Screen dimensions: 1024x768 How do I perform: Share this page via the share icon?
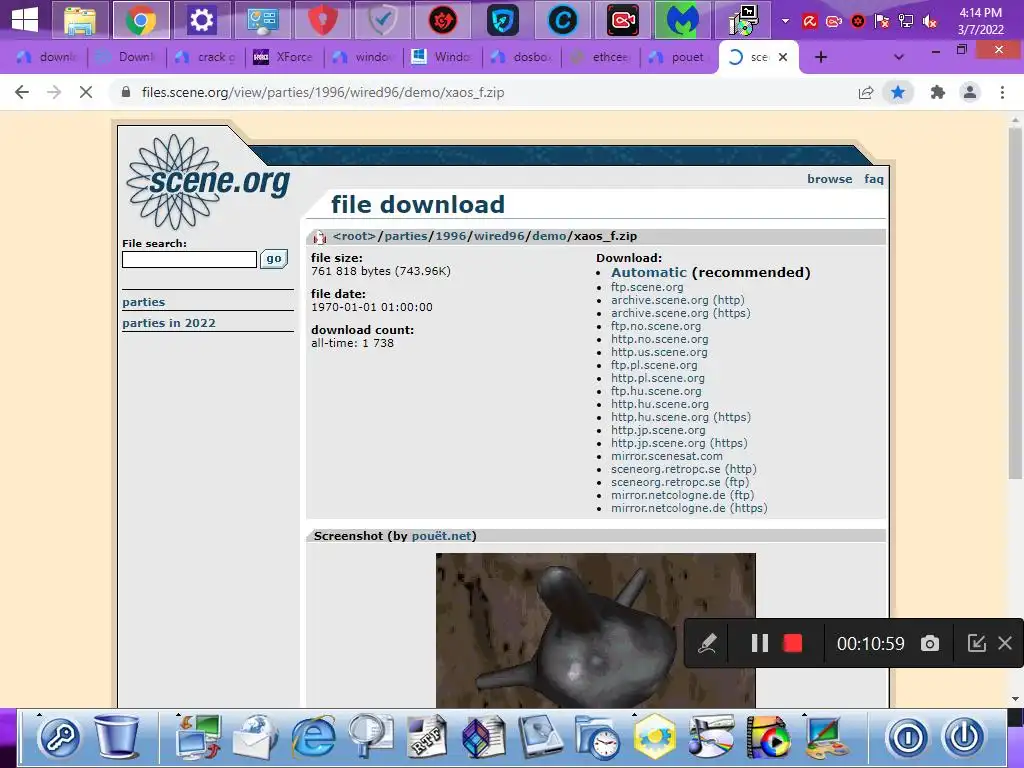pos(866,92)
